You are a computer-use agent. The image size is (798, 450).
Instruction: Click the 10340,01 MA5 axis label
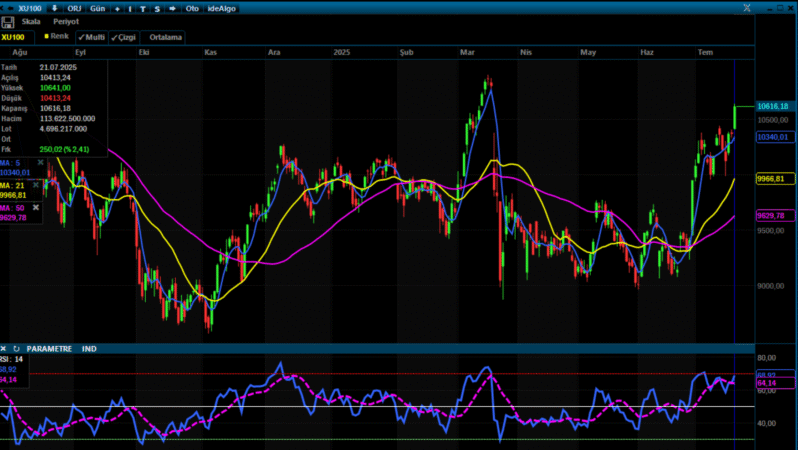click(773, 137)
